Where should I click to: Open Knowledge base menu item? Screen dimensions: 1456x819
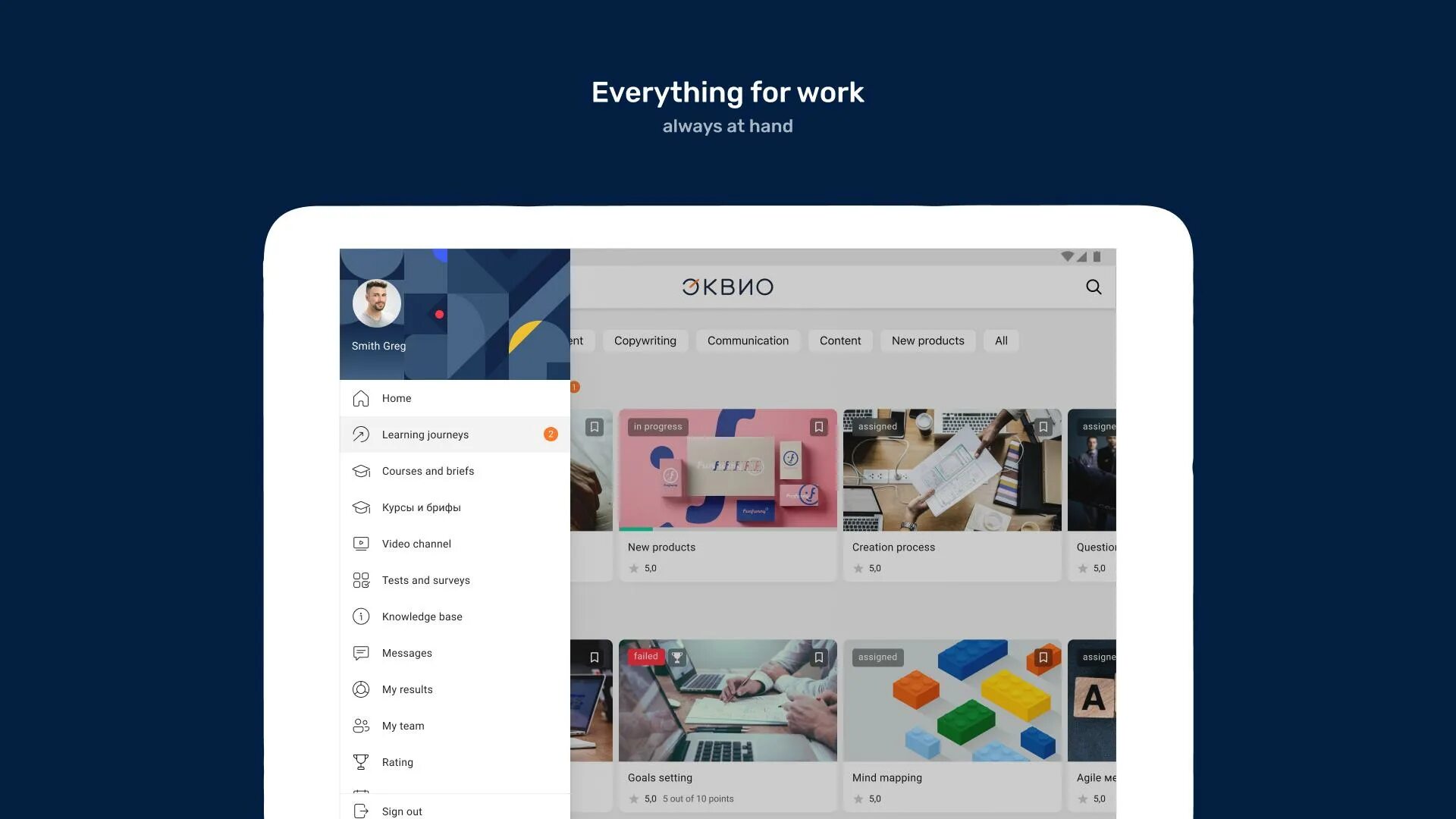tap(455, 617)
